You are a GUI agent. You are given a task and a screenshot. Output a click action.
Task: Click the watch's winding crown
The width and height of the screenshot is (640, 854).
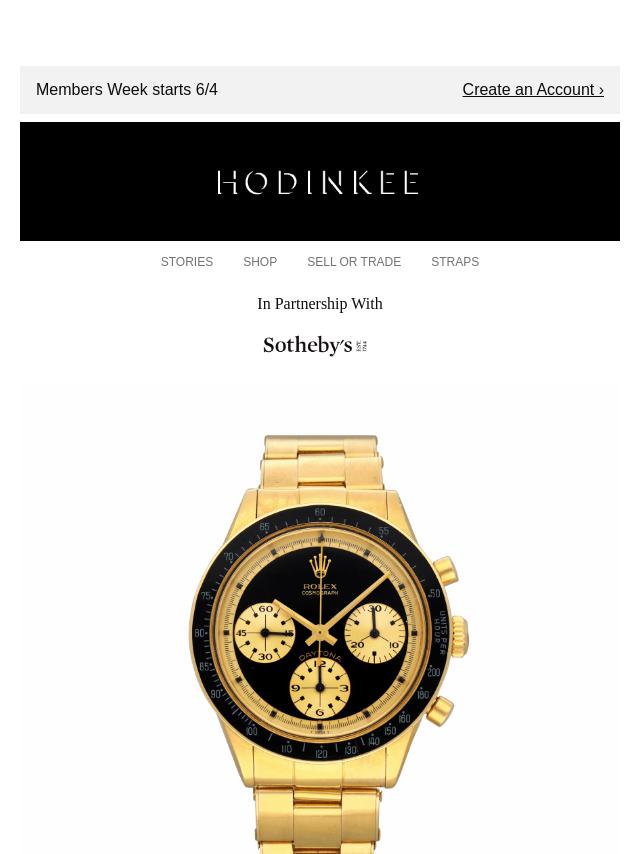[459, 636]
